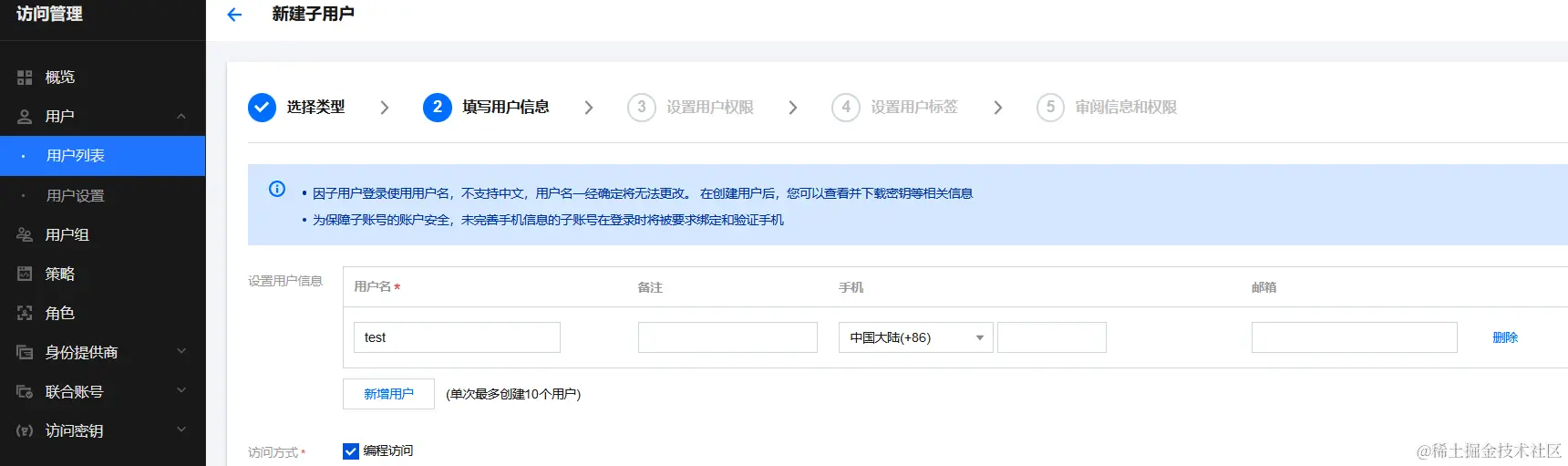Select 用户列表 in the sidebar

[x=102, y=156]
